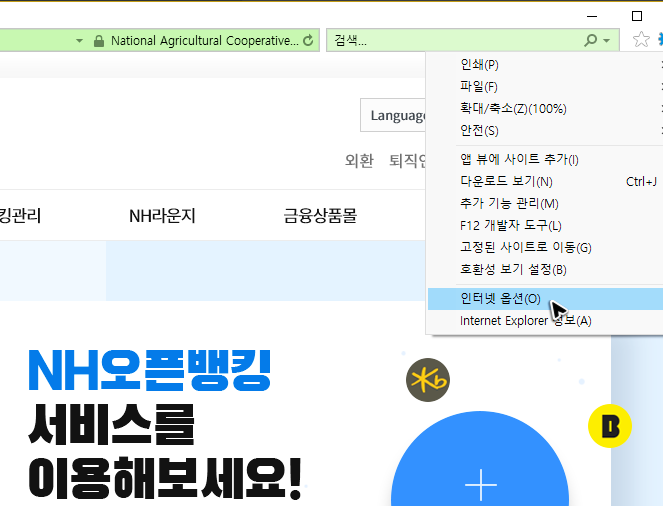Open the 금융상품몰 navigation item
Image resolution: width=663 pixels, height=506 pixels.
click(x=320, y=216)
